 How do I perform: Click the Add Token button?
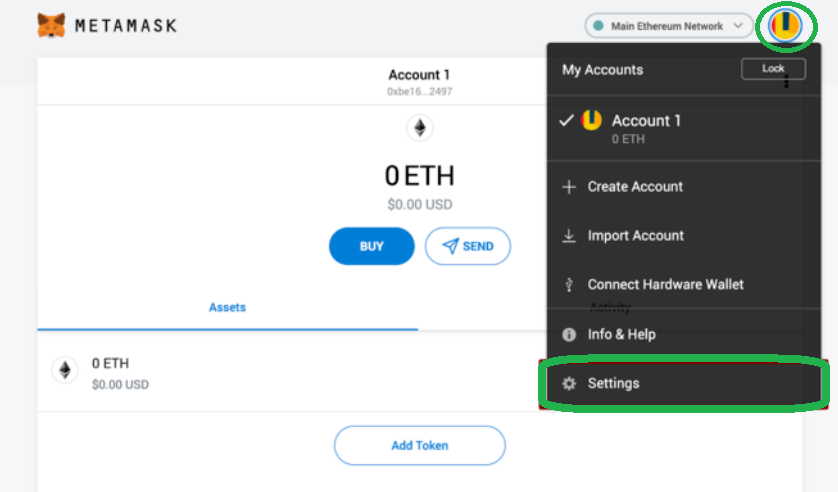click(x=420, y=446)
